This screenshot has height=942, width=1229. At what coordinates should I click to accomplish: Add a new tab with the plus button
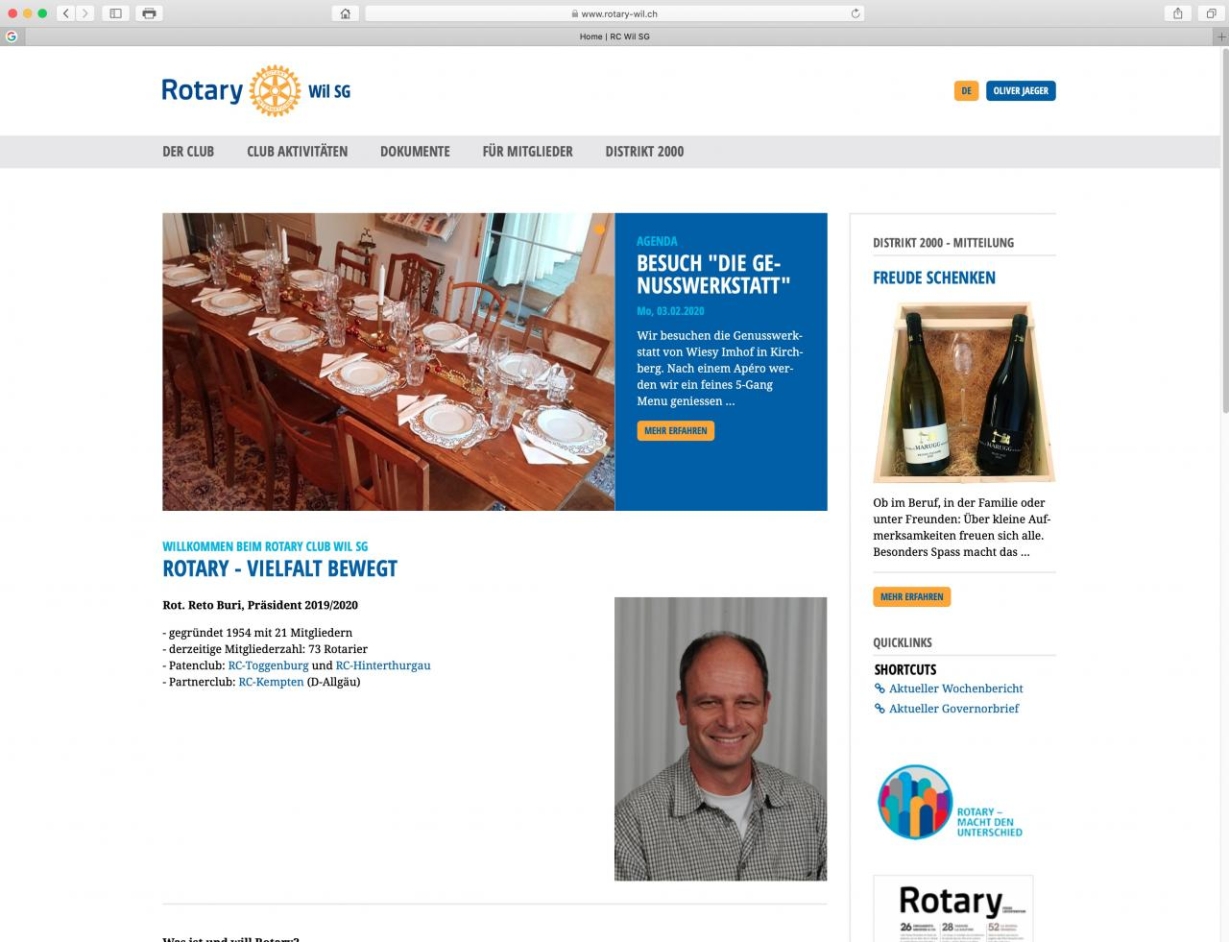click(x=1221, y=37)
